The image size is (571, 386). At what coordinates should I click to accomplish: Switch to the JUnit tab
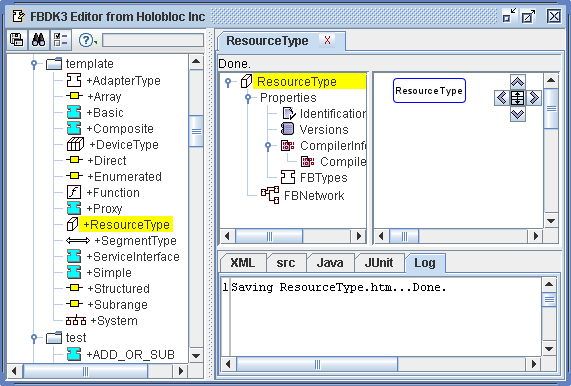[x=379, y=263]
